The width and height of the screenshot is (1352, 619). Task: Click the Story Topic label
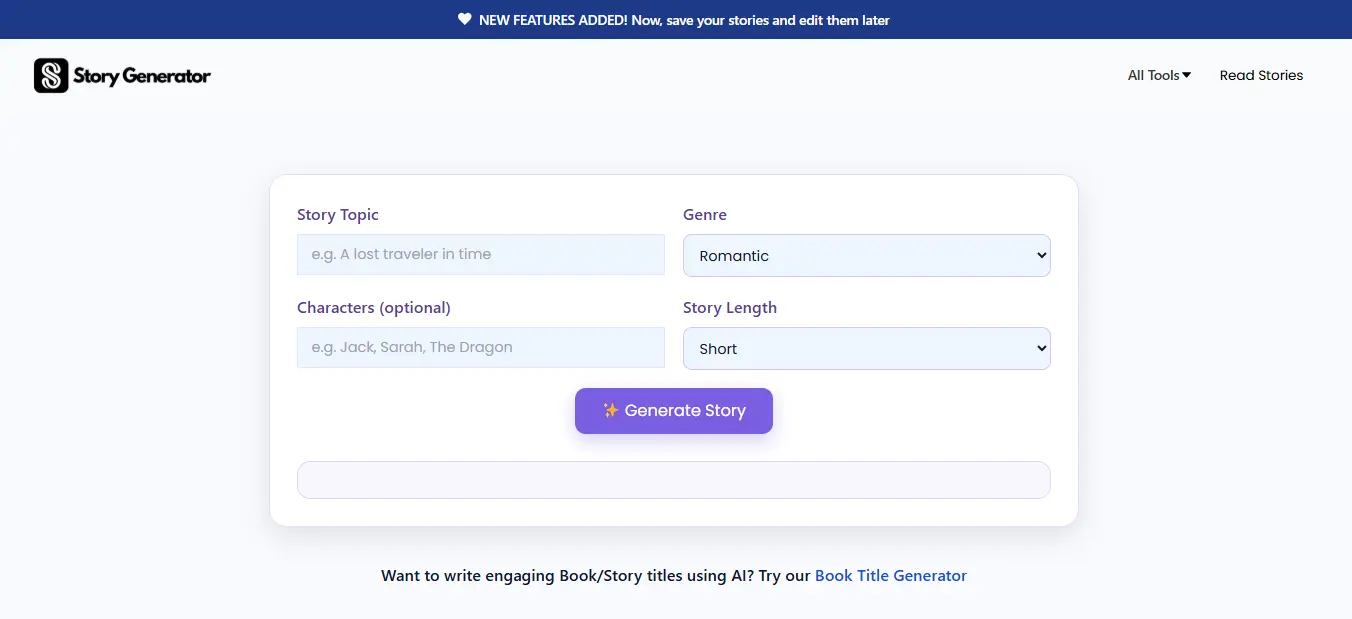click(x=338, y=215)
